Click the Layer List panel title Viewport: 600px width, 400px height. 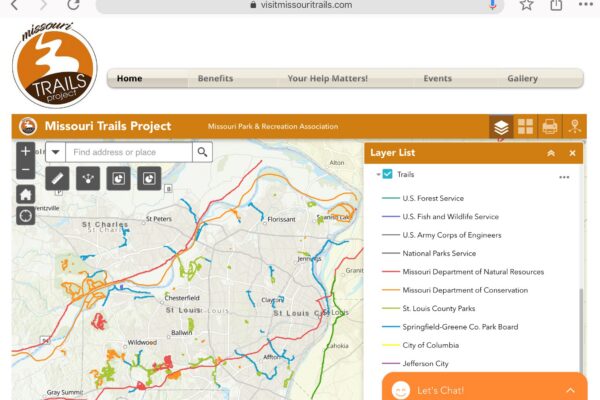[x=392, y=153]
